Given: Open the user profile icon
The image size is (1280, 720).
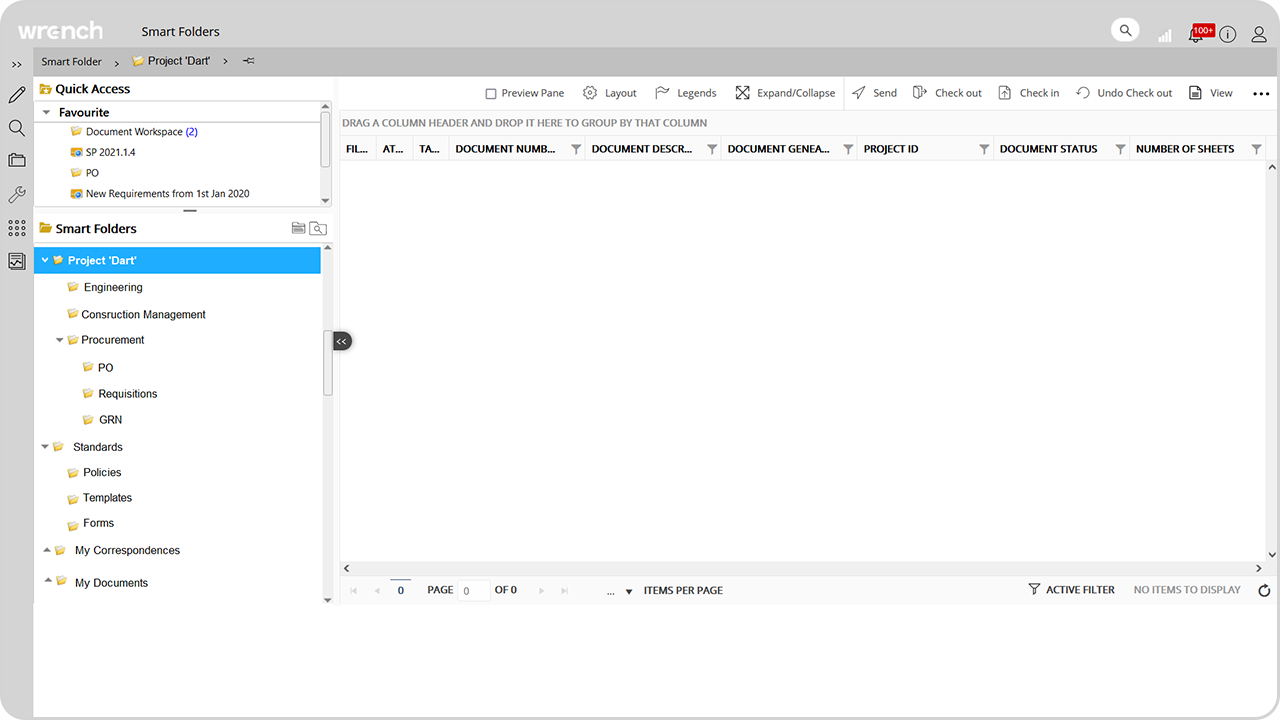Looking at the screenshot, I should [1259, 35].
